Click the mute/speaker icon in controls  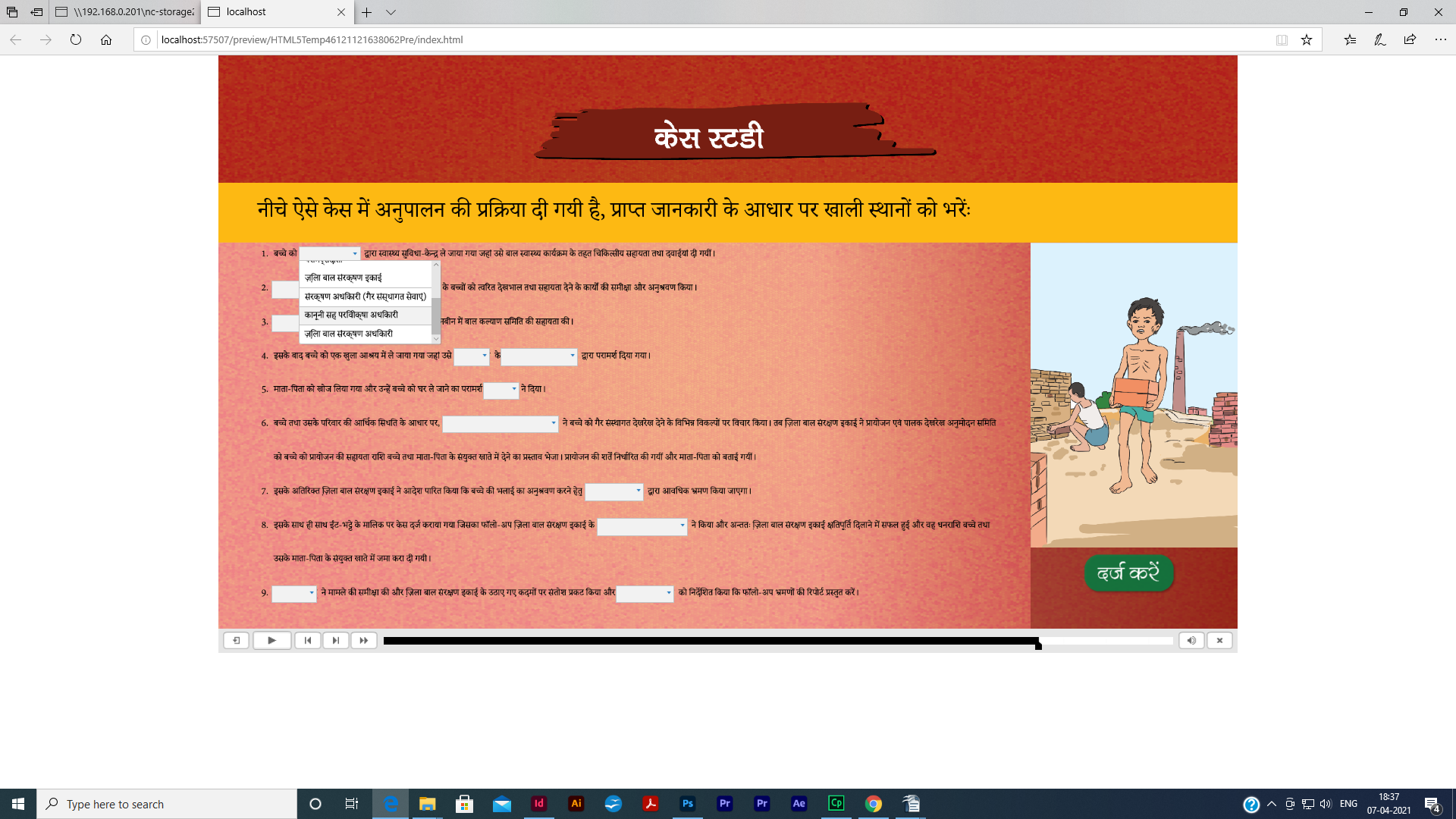(1191, 640)
